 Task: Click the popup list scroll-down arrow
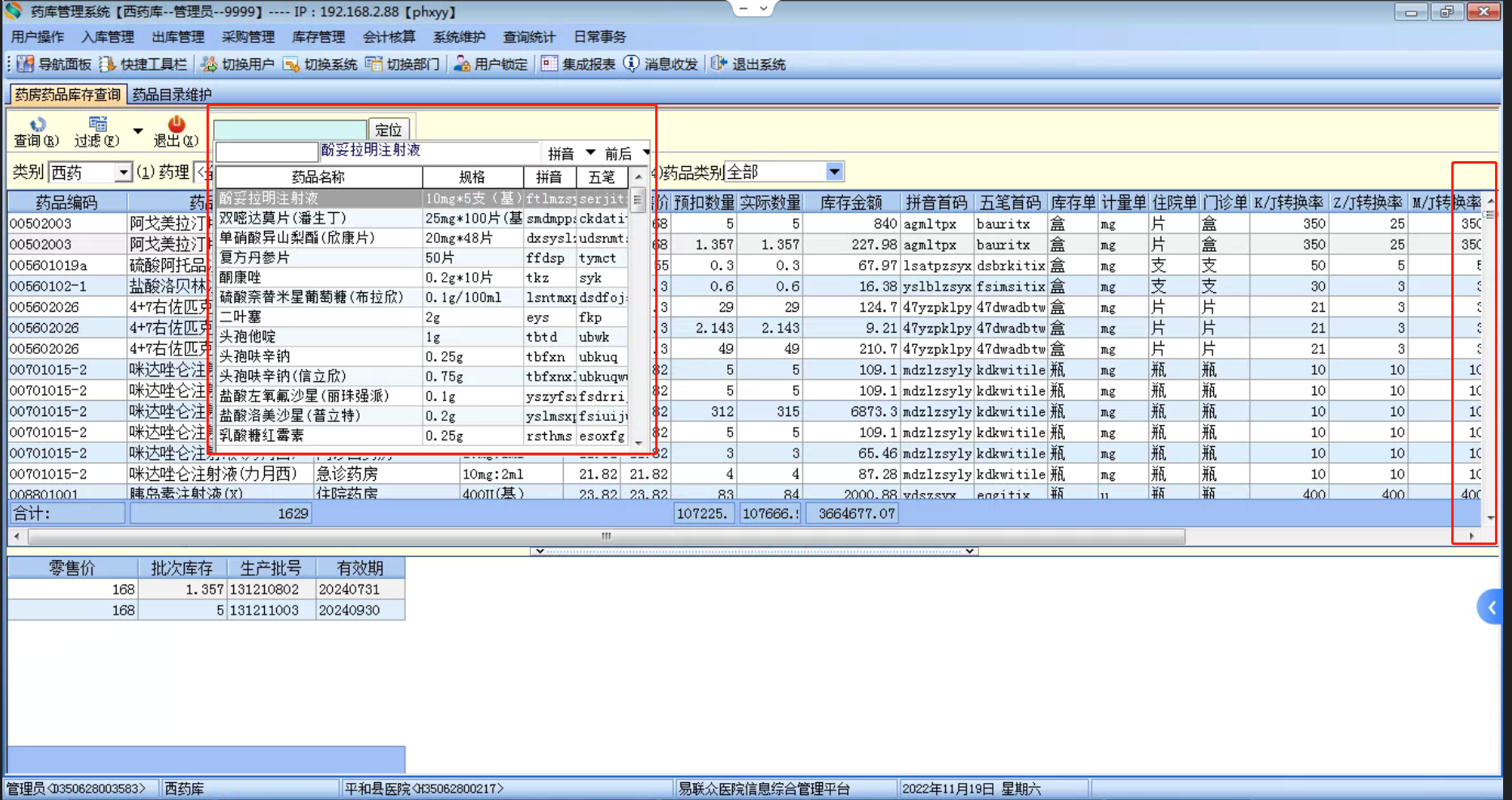pos(638,442)
